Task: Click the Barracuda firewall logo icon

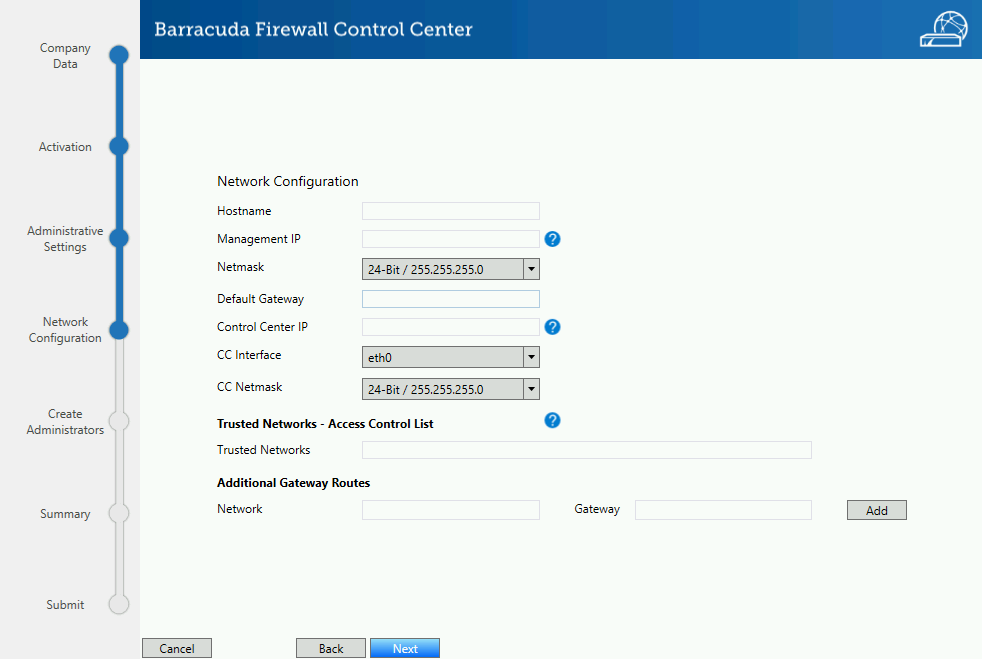Action: 944,29
